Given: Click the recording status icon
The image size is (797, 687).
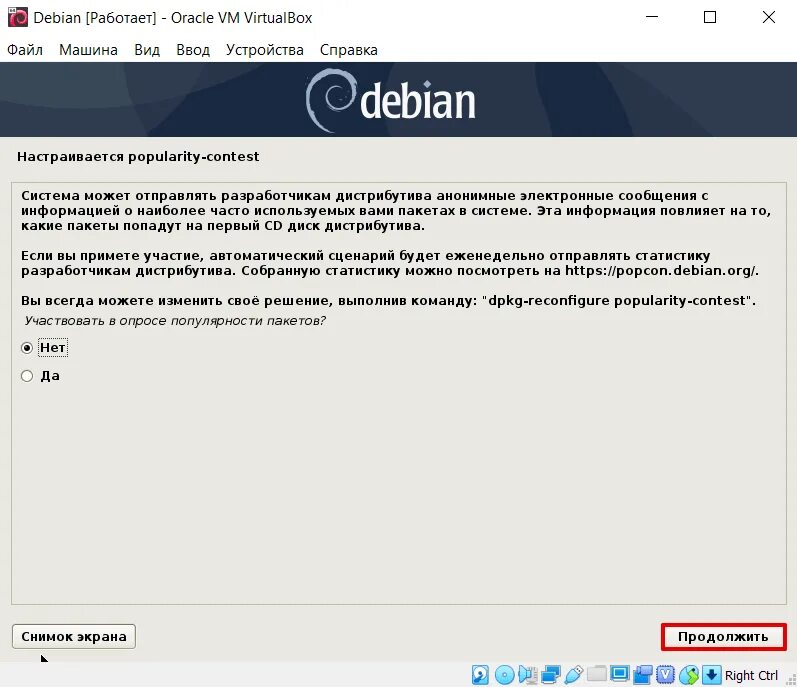Looking at the screenshot, I should pyautogui.click(x=643, y=675).
